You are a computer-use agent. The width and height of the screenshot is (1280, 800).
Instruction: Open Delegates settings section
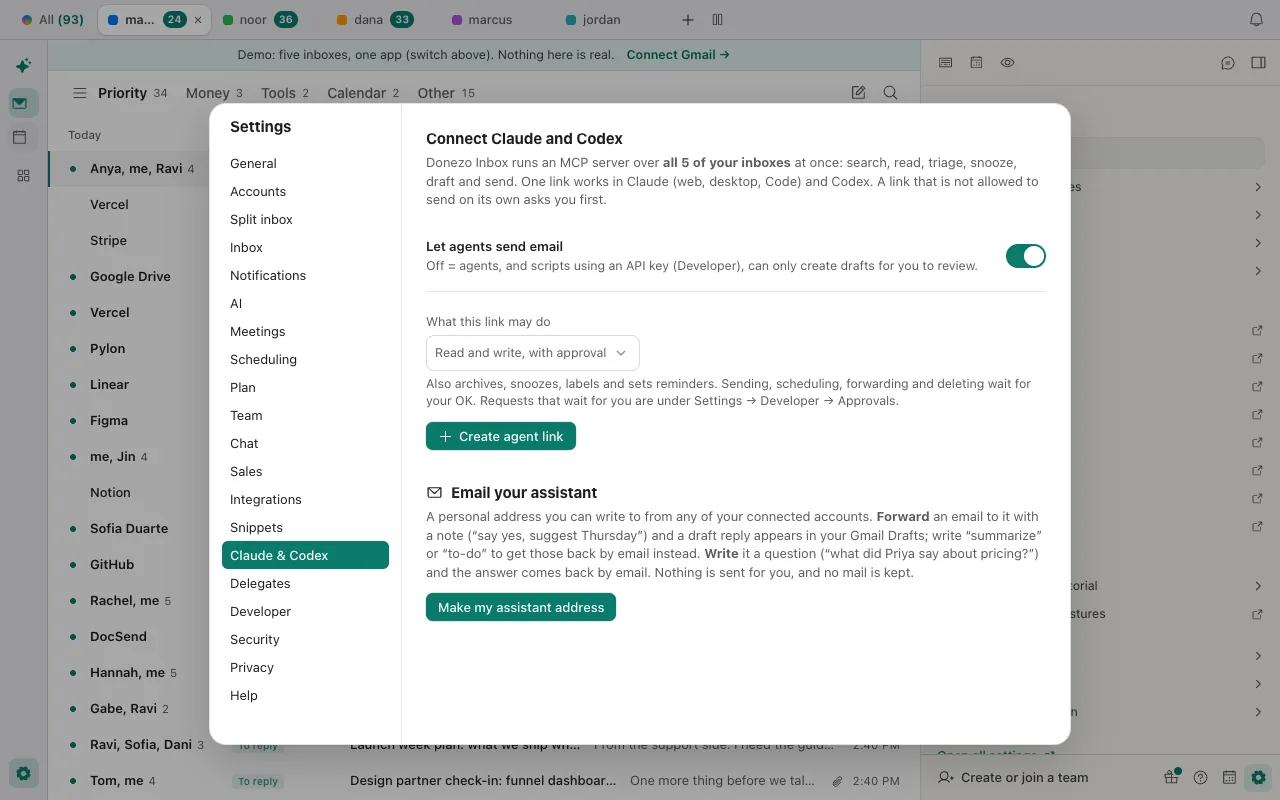(305, 583)
